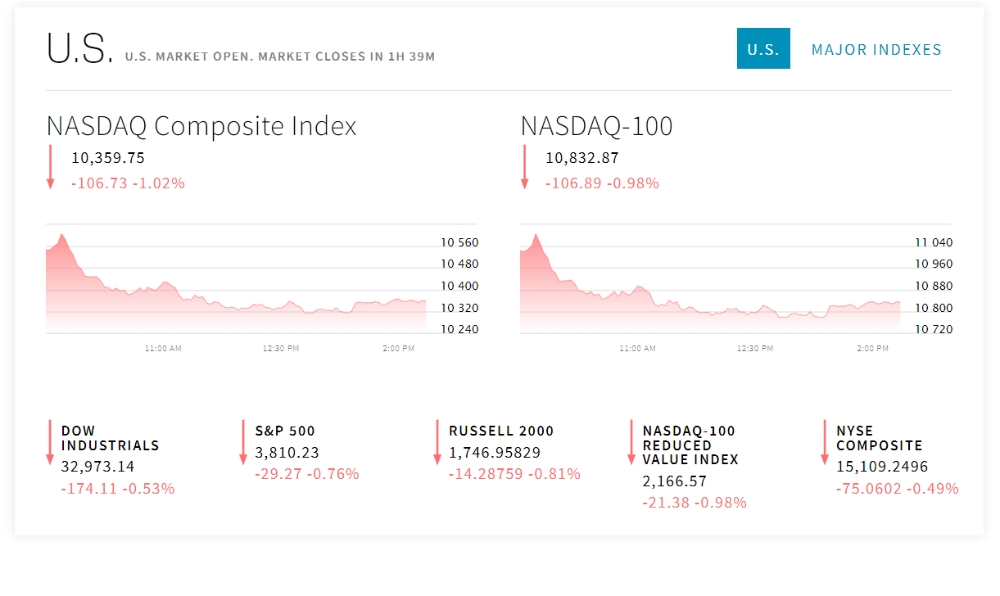Click the S&P 500 down arrow icon
Screen dimensions: 1000x596
point(243,442)
